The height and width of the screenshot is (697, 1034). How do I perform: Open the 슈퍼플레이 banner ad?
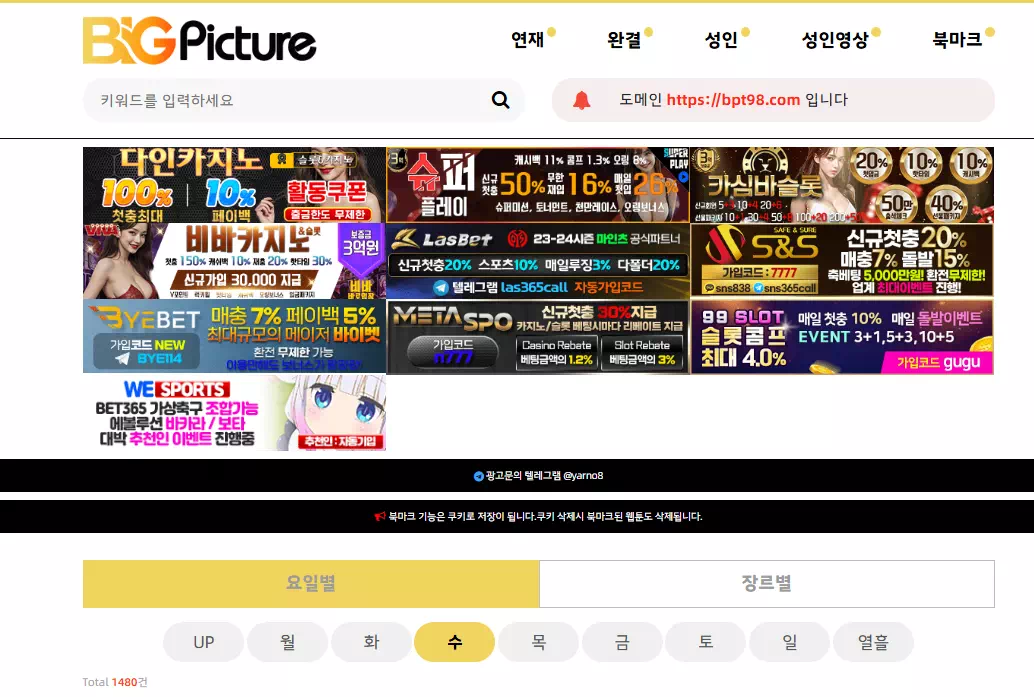click(538, 185)
